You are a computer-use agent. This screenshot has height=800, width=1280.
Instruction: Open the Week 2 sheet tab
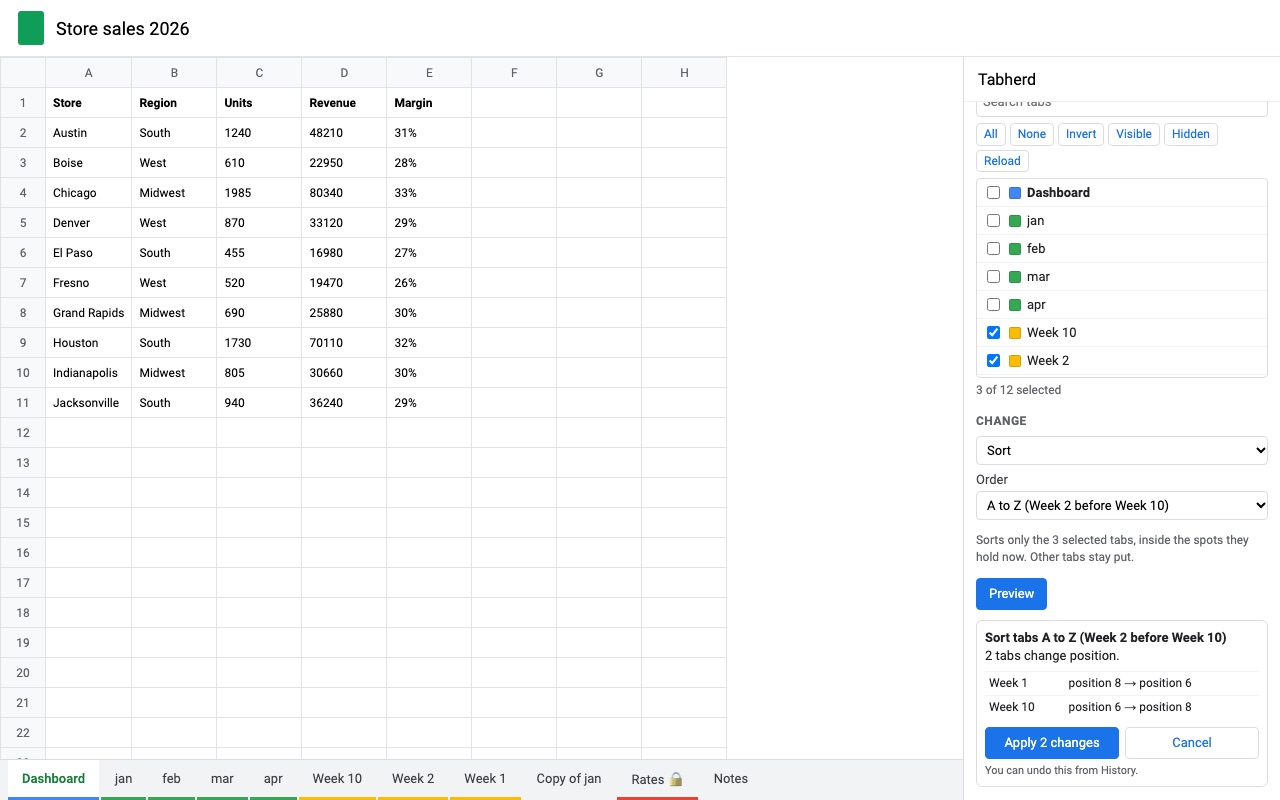click(413, 779)
